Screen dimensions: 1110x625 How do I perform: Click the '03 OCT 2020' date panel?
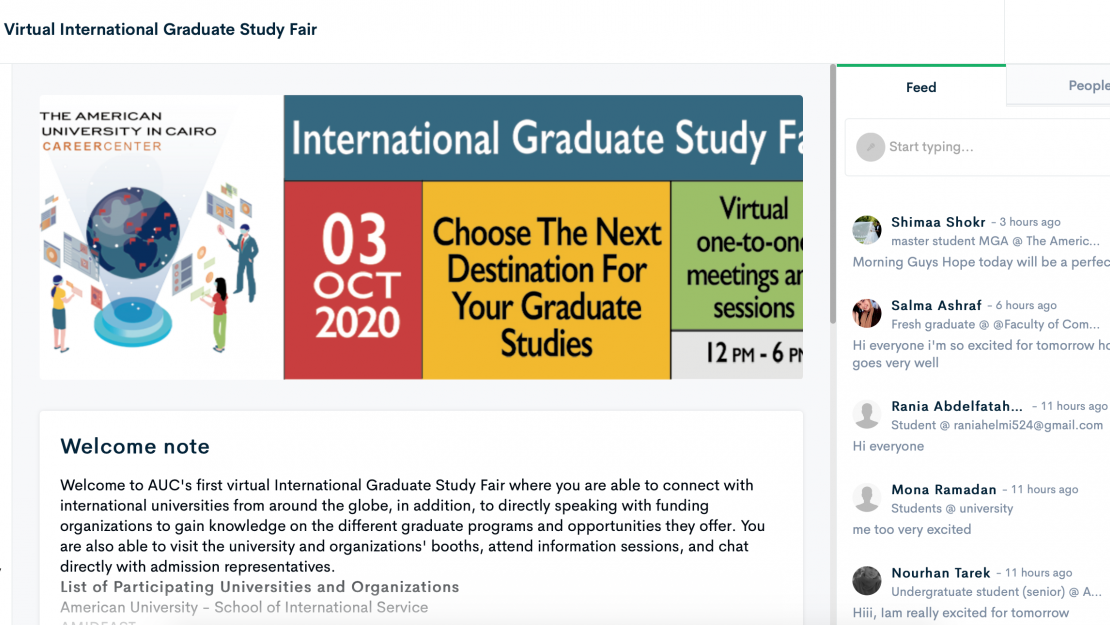353,280
